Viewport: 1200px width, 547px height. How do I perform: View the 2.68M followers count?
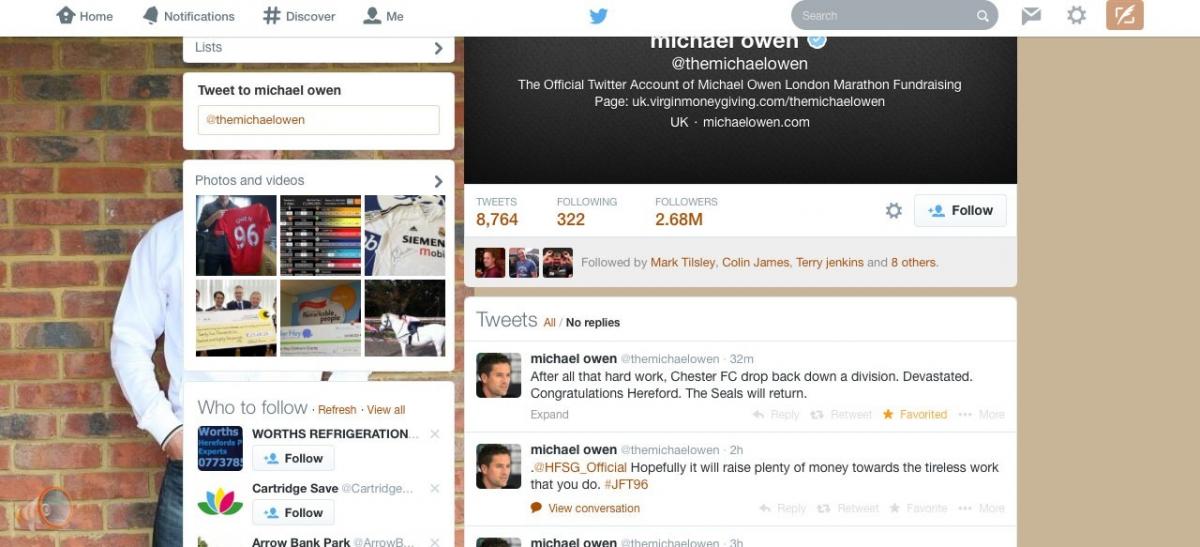[x=686, y=211]
